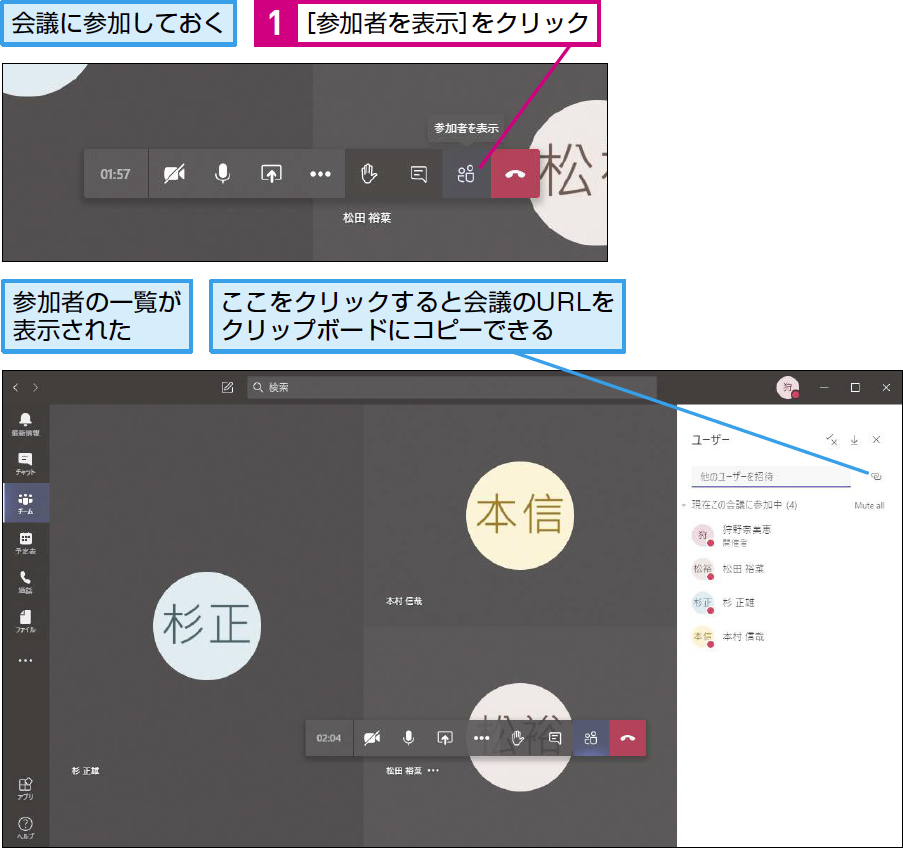Open more actions ellipsis in lower toolbar
Screen dimensions: 903x848
pyautogui.click(x=481, y=738)
